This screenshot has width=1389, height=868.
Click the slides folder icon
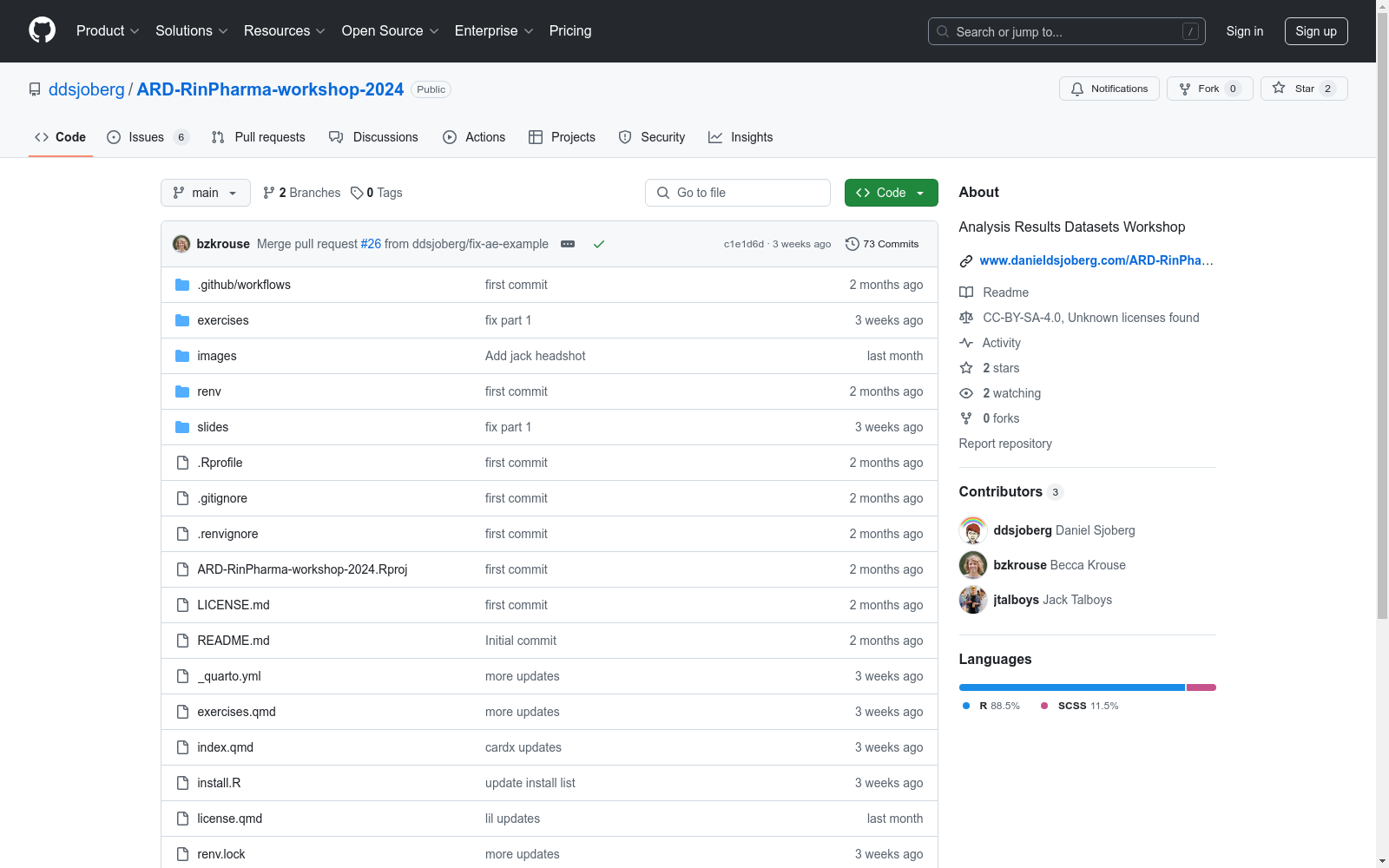(182, 427)
